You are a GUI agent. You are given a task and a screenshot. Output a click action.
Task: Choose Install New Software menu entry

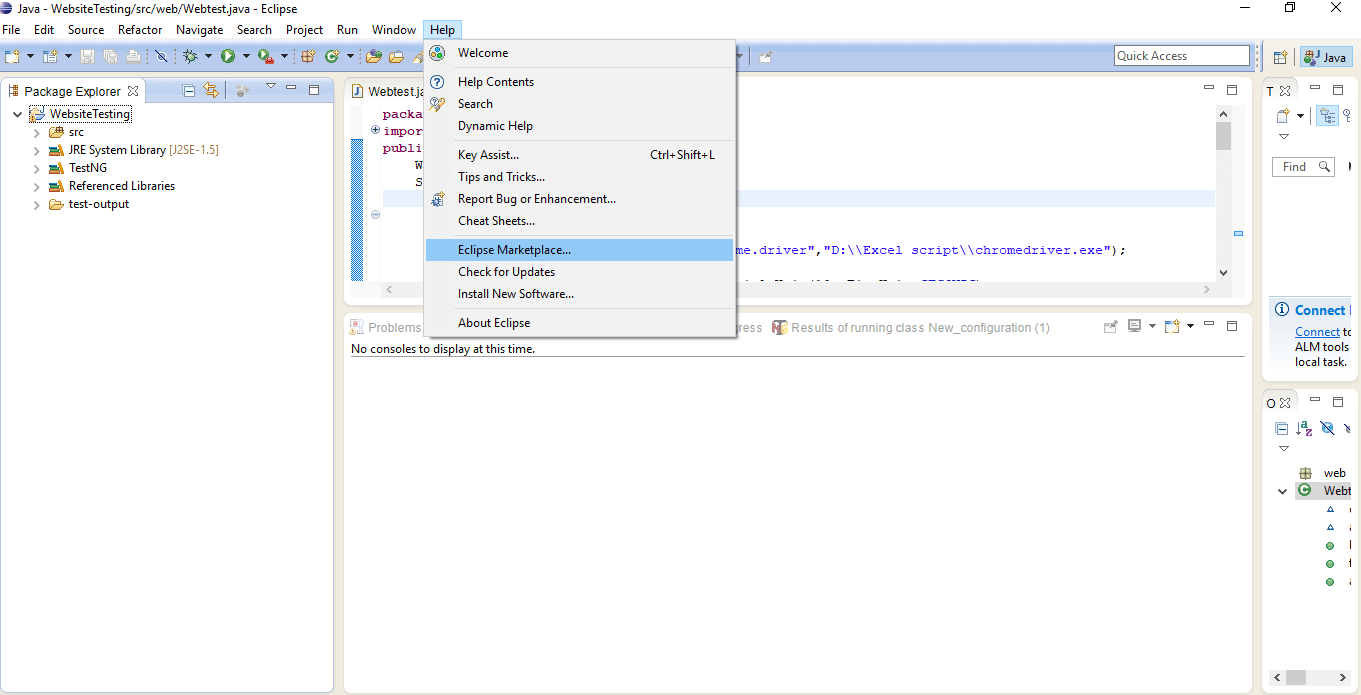point(515,294)
